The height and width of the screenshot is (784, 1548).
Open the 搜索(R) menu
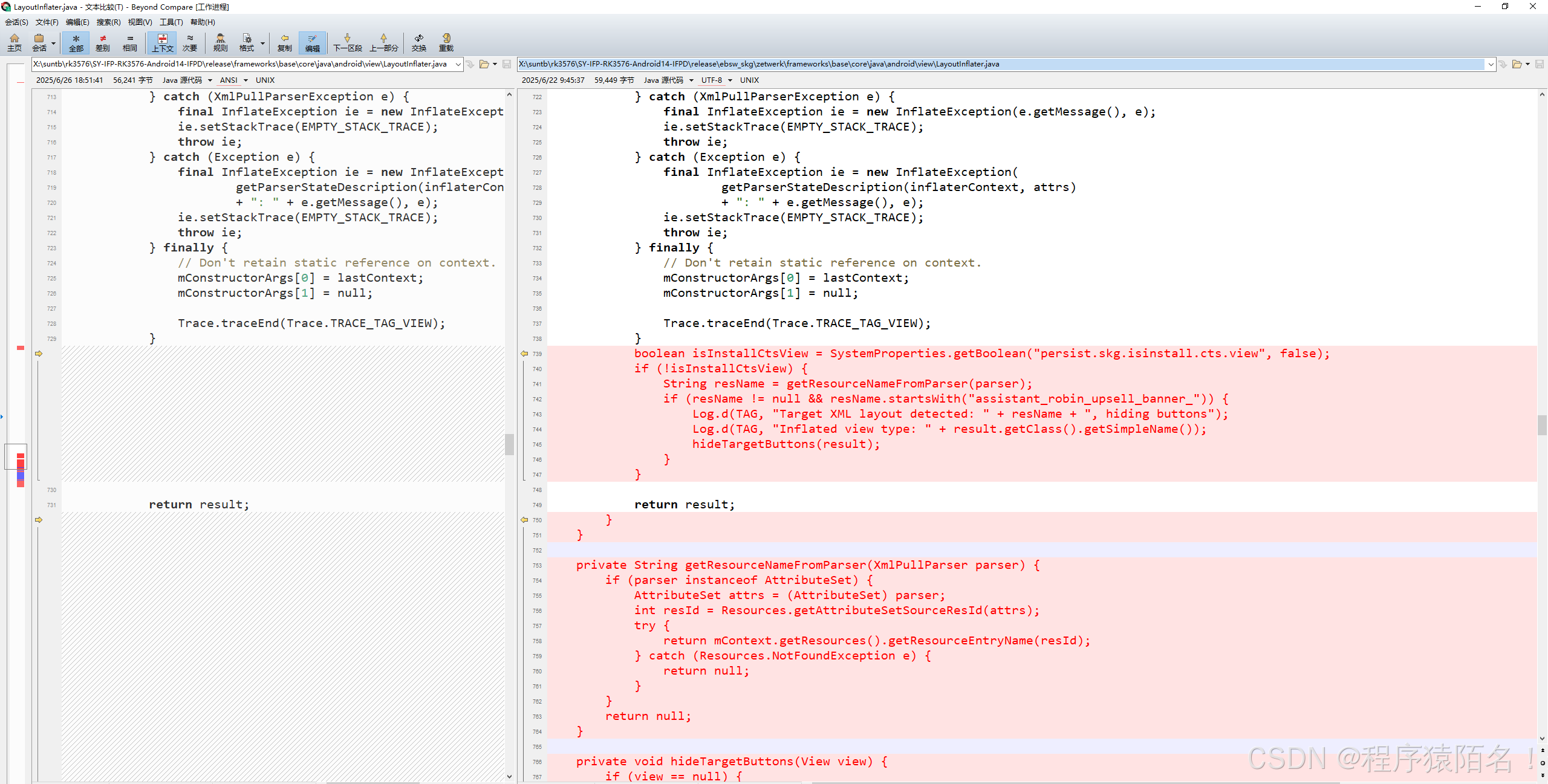point(108,22)
